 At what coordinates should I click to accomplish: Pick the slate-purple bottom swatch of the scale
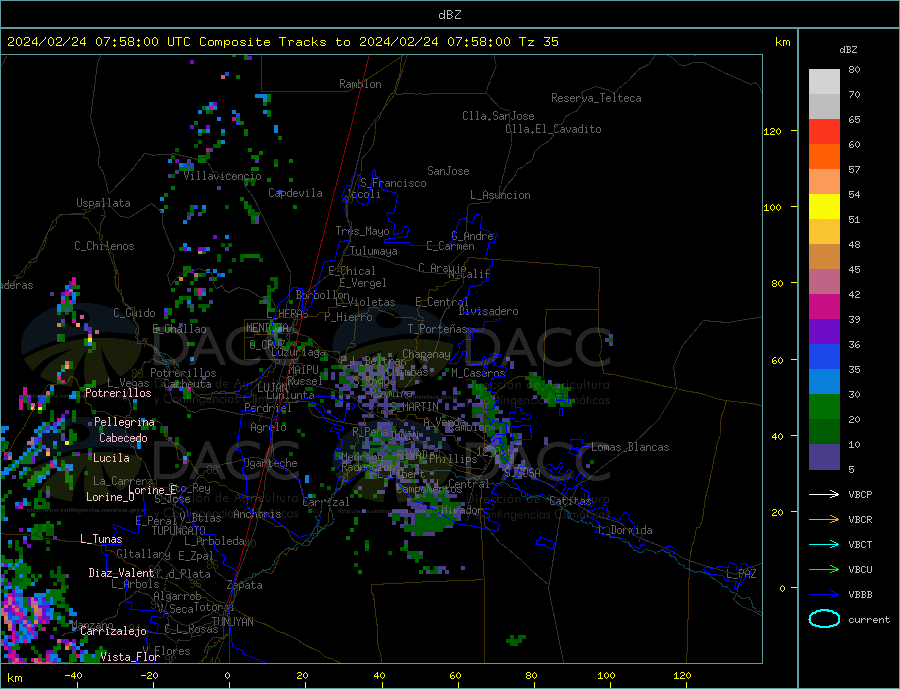(824, 457)
